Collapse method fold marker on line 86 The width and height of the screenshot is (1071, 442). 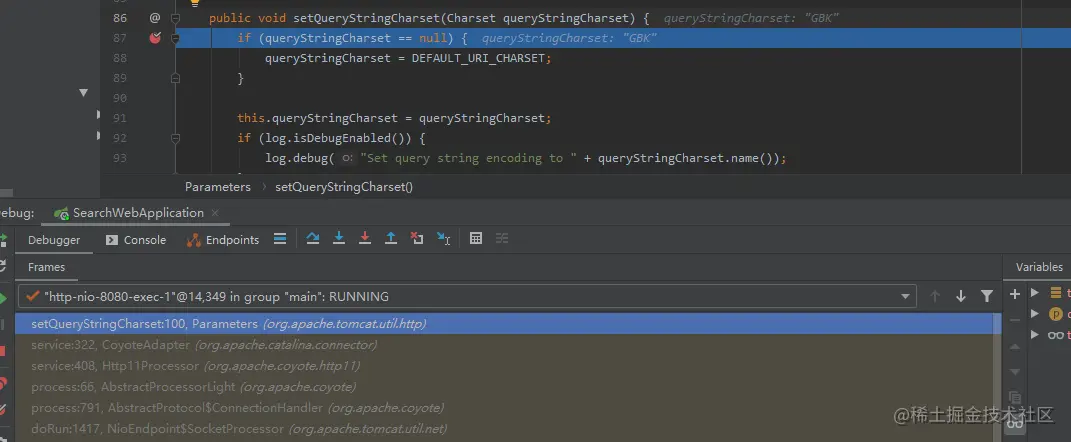click(x=176, y=18)
